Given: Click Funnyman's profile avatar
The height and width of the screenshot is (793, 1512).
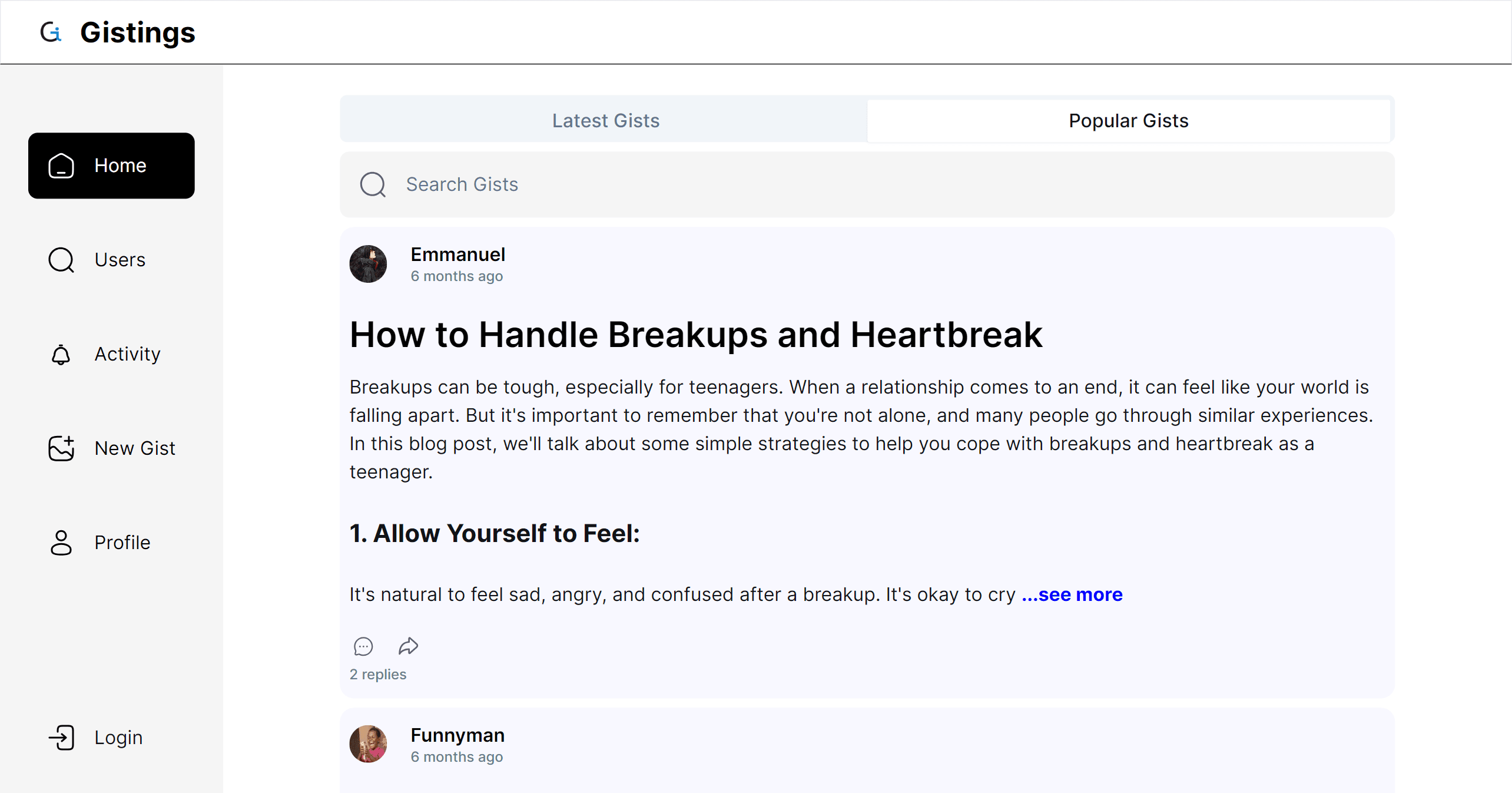Looking at the screenshot, I should 368,744.
